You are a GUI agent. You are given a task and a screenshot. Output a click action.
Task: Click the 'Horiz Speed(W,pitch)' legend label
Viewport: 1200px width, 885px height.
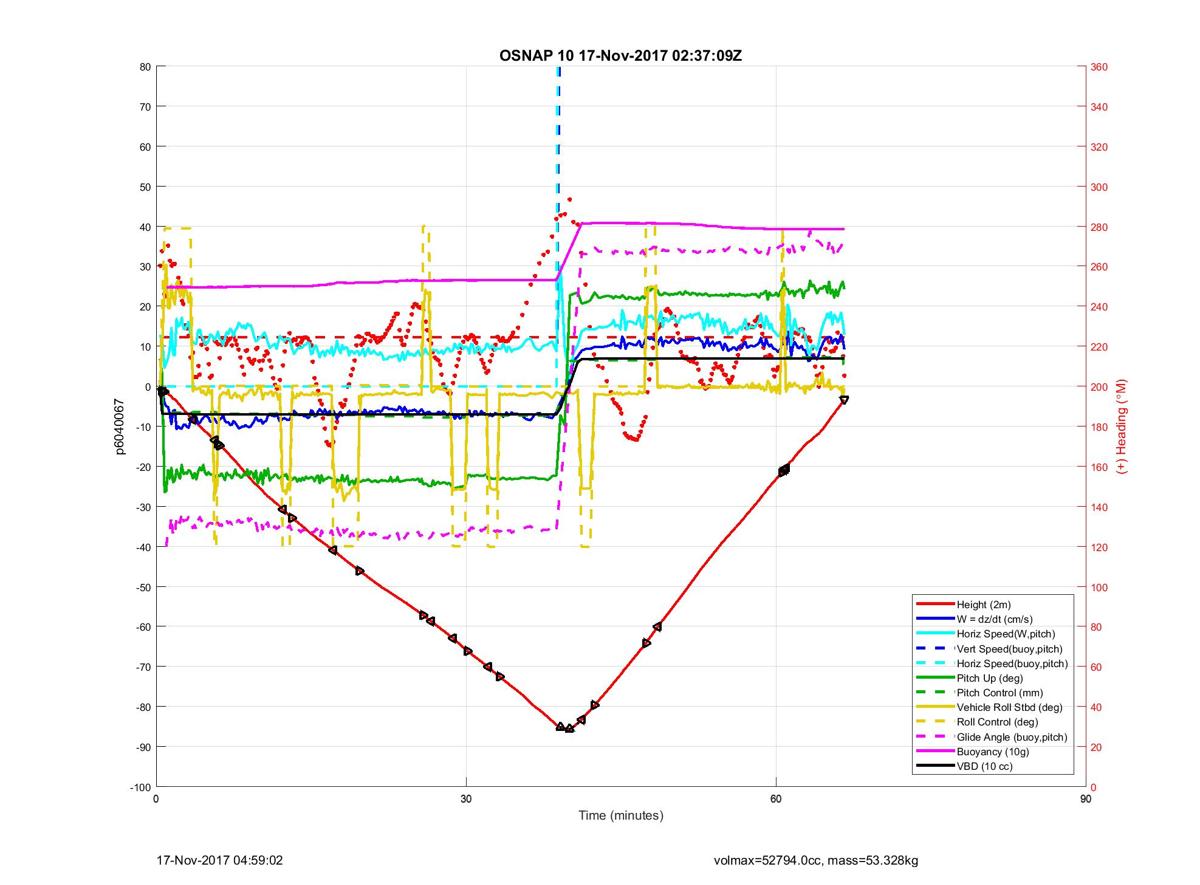[x=1006, y=633]
